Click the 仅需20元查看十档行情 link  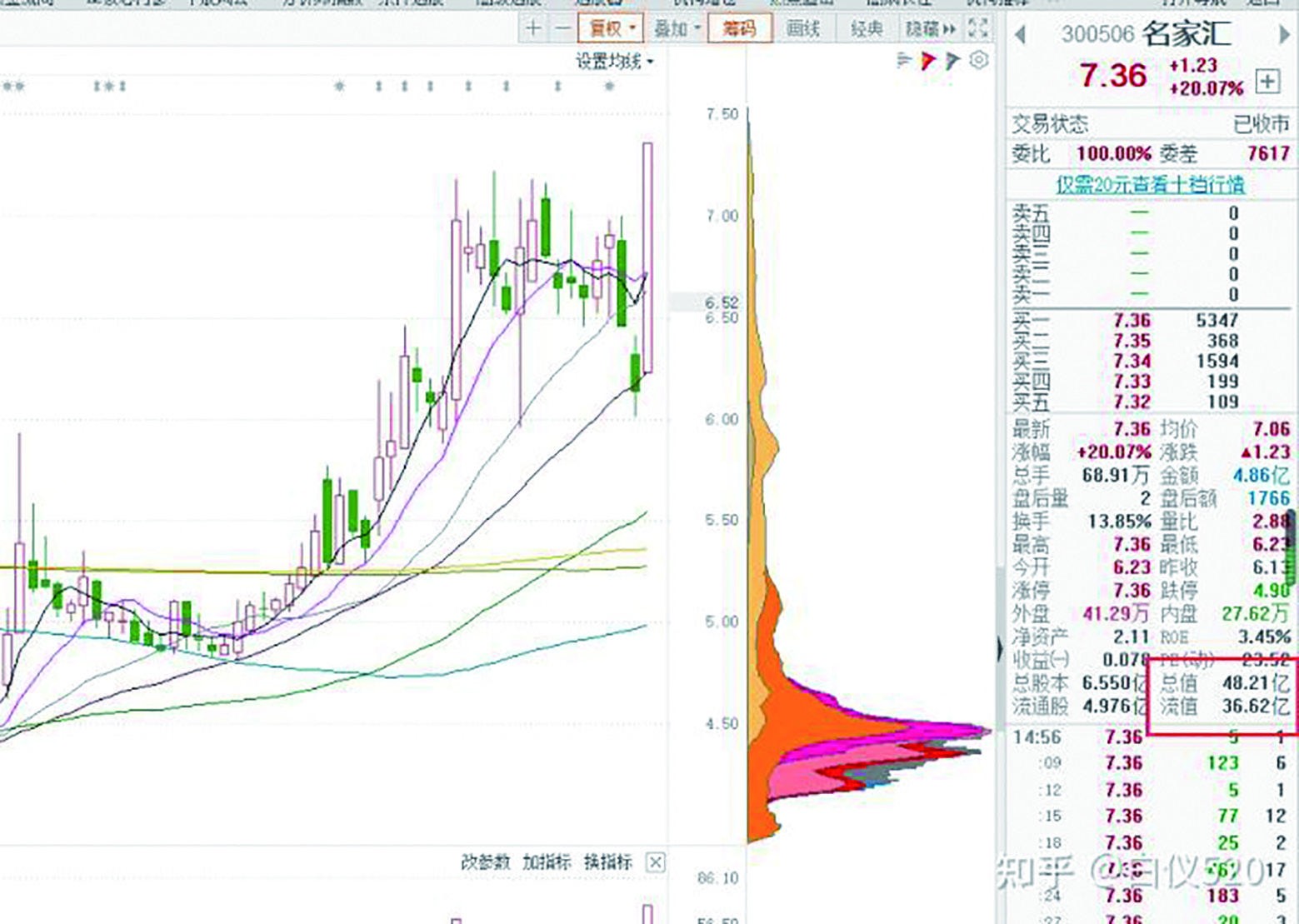point(1150,184)
